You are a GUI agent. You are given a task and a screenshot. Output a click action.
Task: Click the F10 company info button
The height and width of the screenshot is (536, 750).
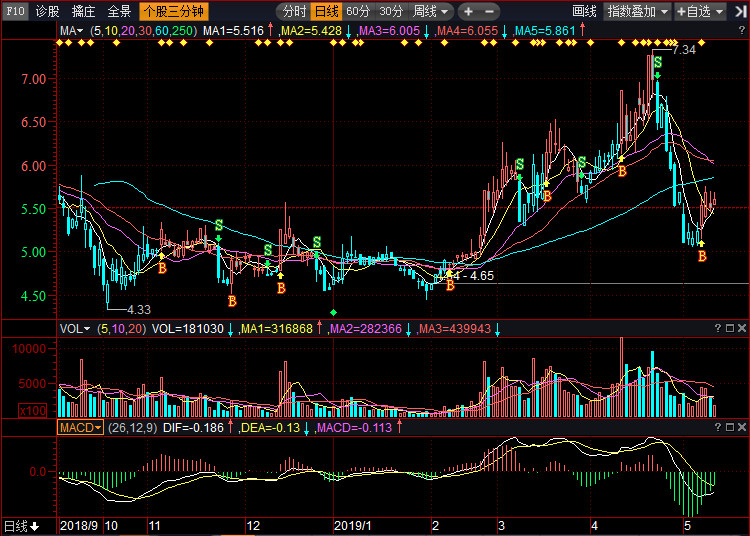14,12
